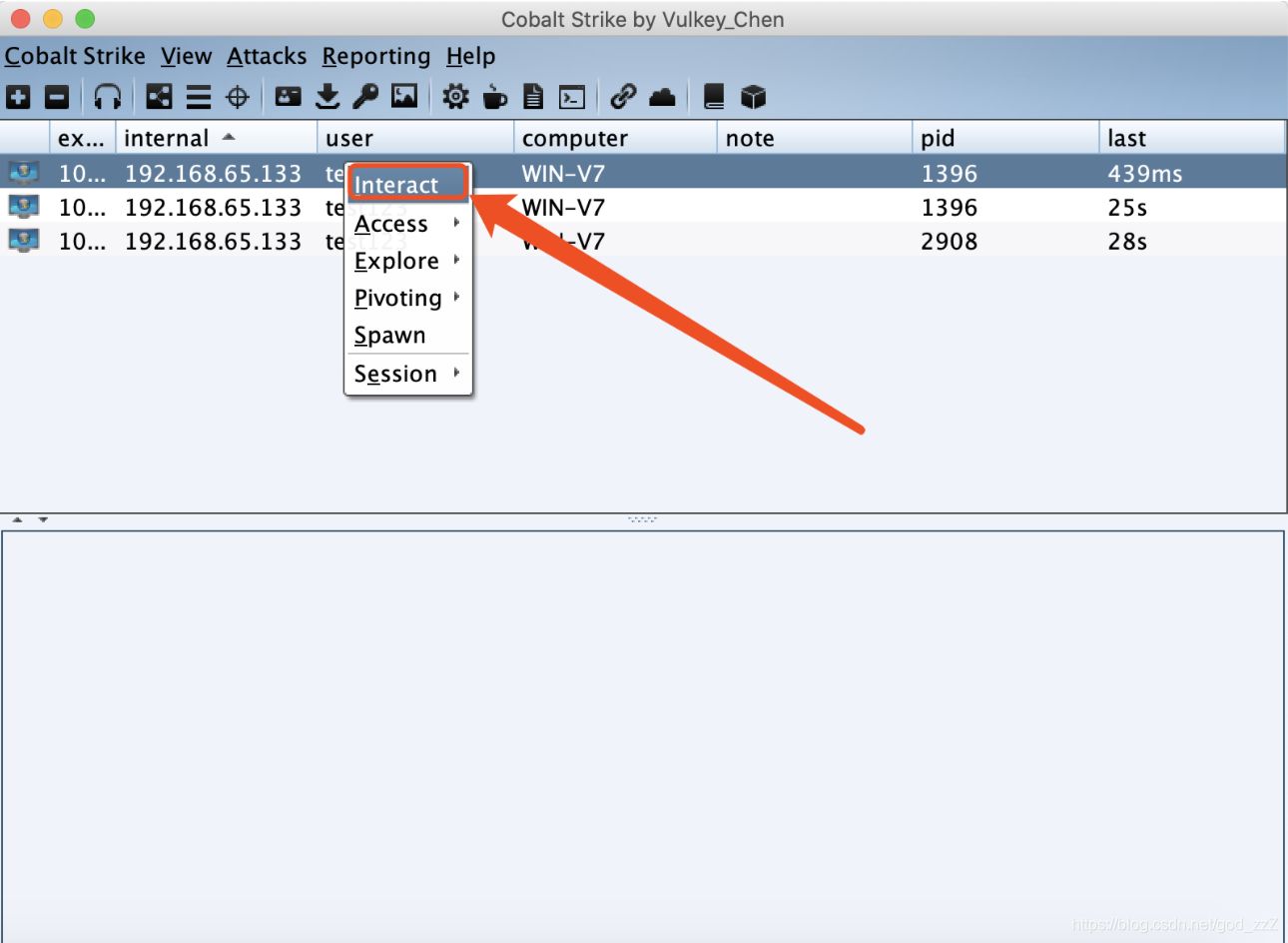This screenshot has width=1288, height=943.
Task: Expand the Explore submenu
Action: 407,261
